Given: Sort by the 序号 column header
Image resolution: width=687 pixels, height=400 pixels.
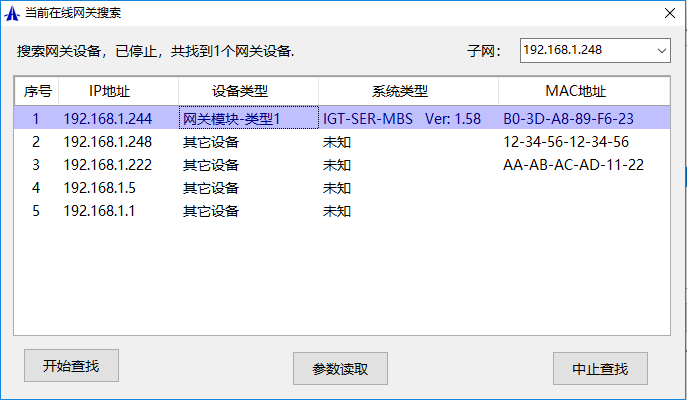Looking at the screenshot, I should 37,91.
